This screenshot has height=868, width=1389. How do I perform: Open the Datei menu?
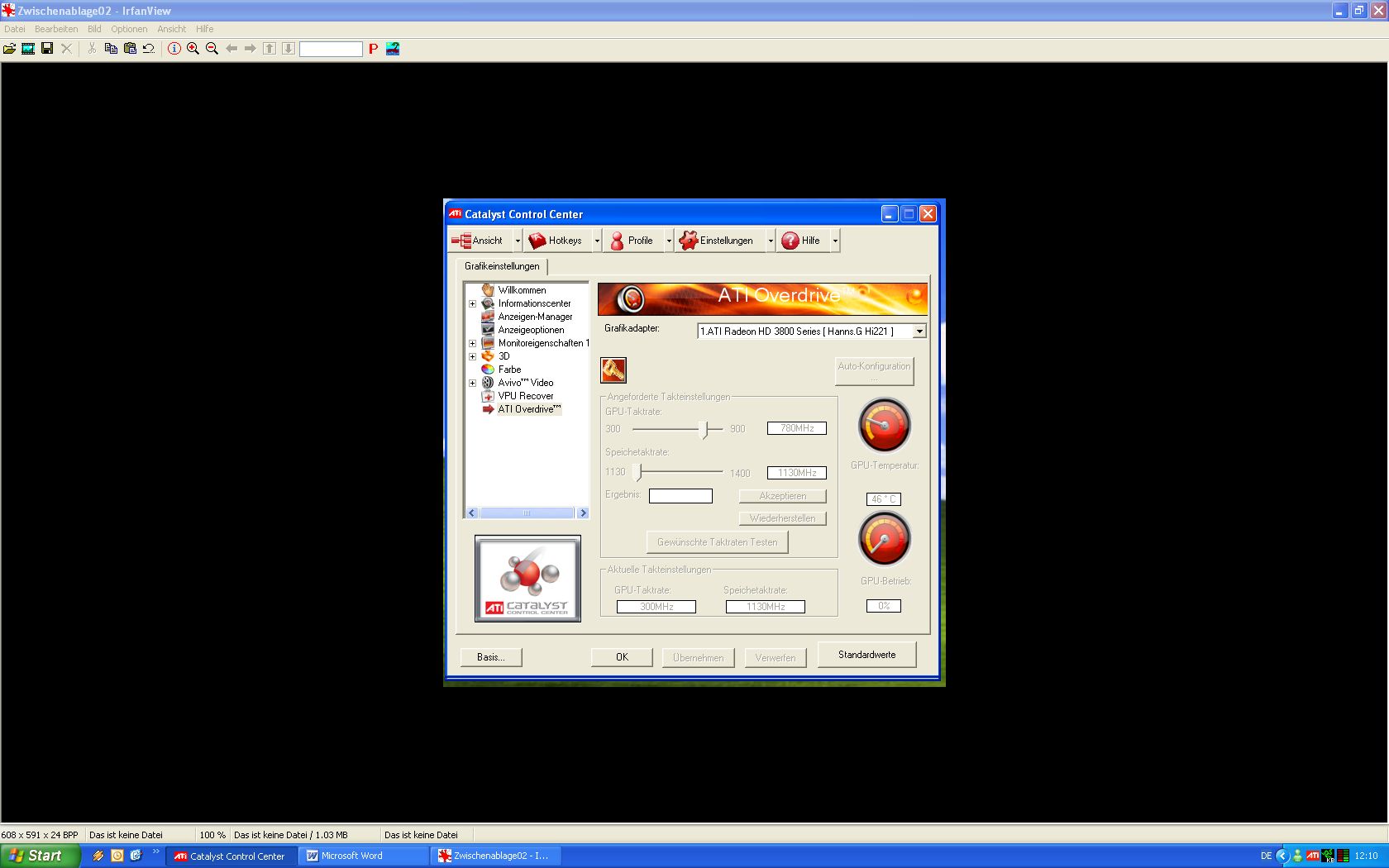tap(15, 29)
